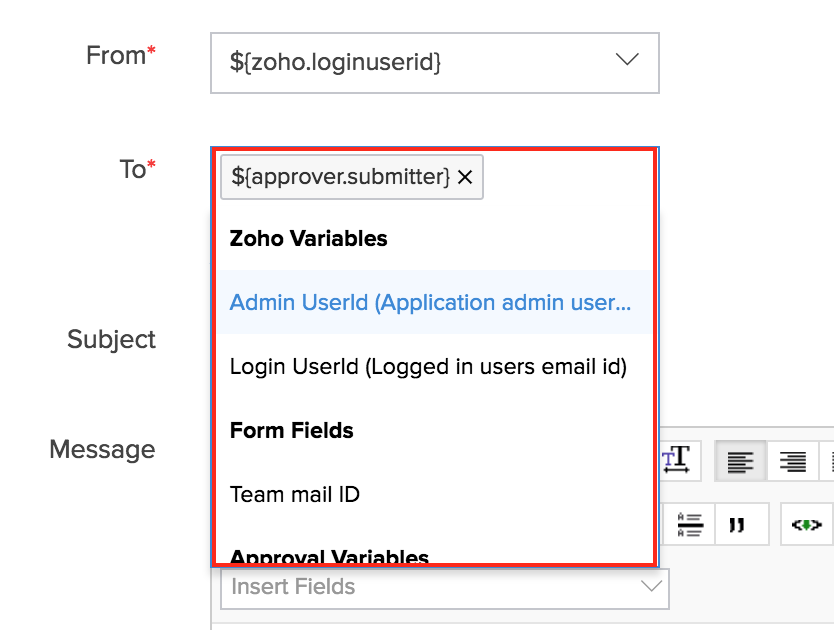Click the Subject field label

point(111,339)
